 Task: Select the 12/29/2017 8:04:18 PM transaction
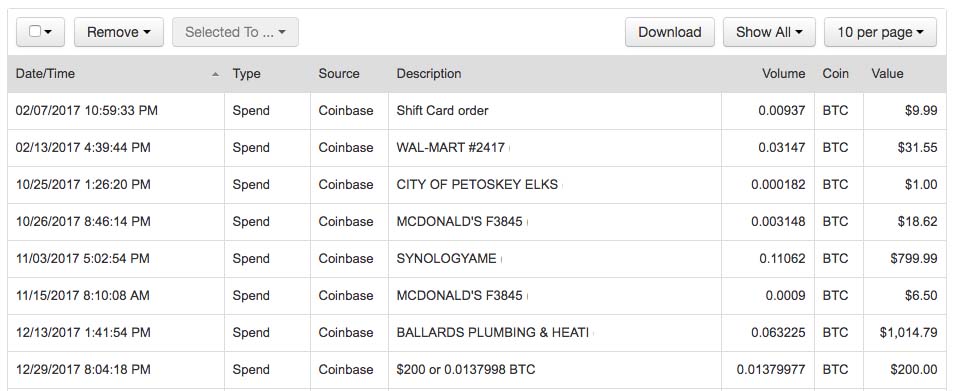point(477,370)
